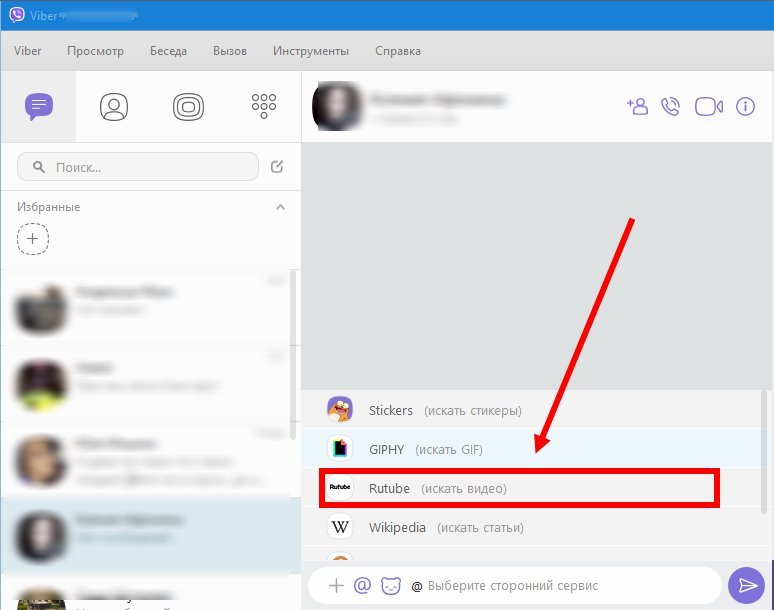774x610 pixels.
Task: Open the Chats tab icon
Action: [x=39, y=105]
